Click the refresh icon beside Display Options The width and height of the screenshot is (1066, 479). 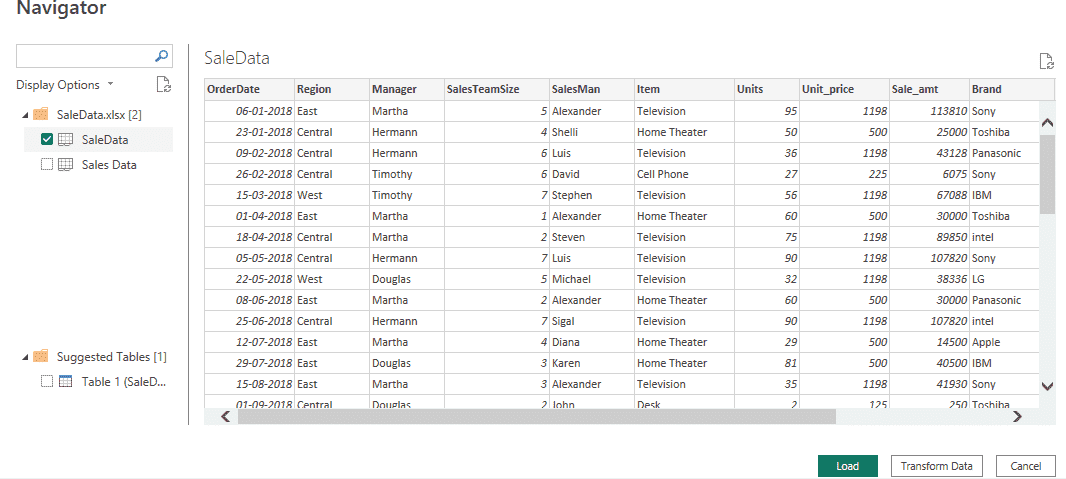(x=164, y=85)
